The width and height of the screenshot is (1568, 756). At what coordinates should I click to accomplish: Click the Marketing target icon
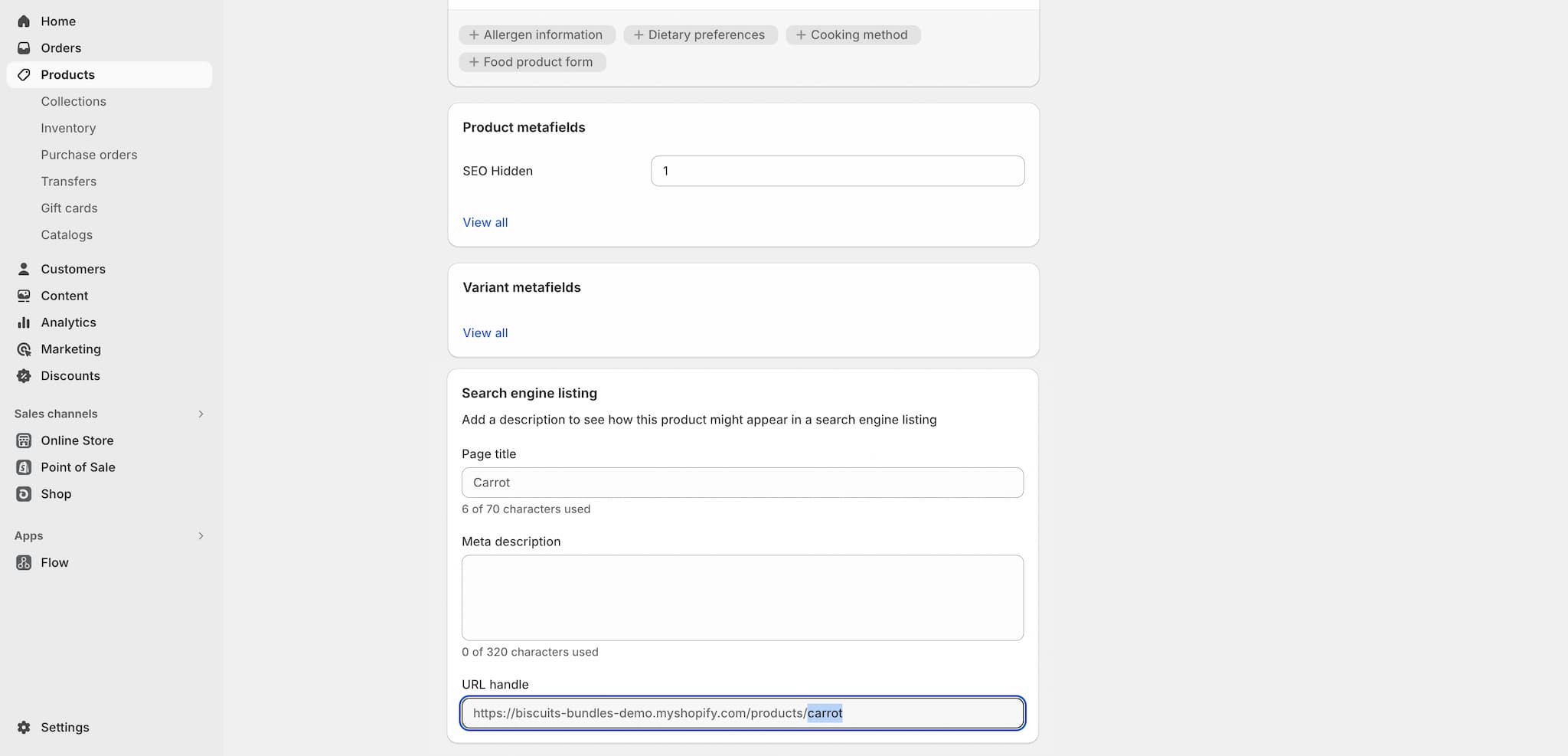24,349
